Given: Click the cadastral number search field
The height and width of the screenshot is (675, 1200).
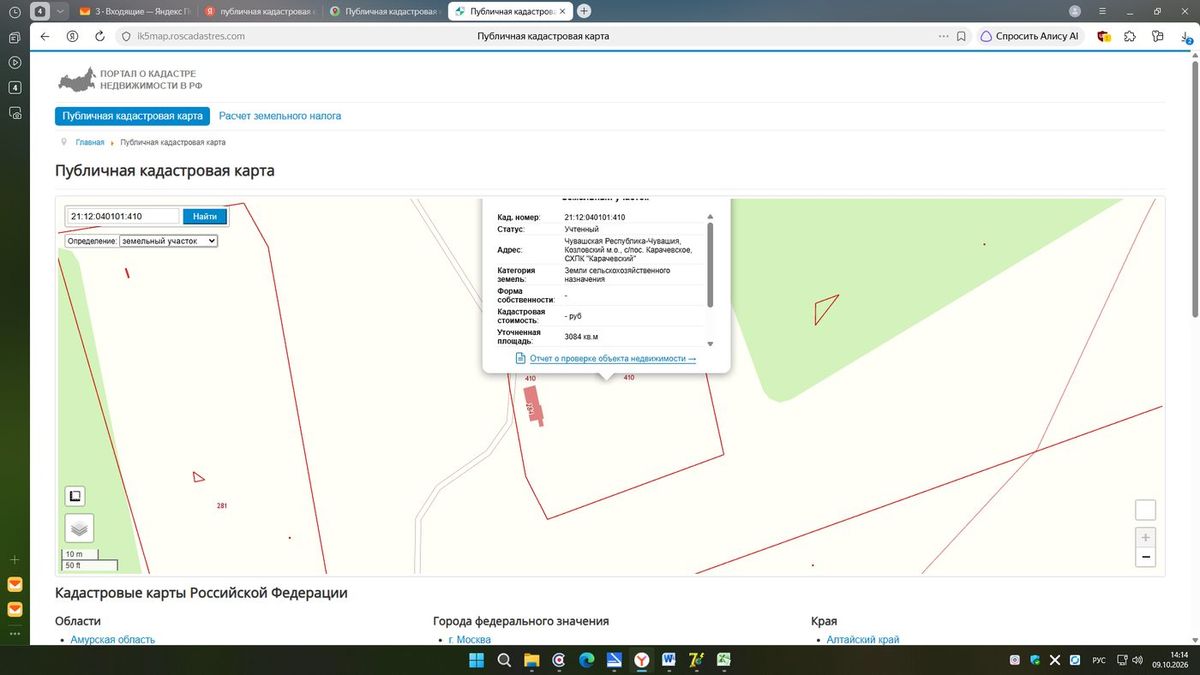Looking at the screenshot, I should 123,216.
